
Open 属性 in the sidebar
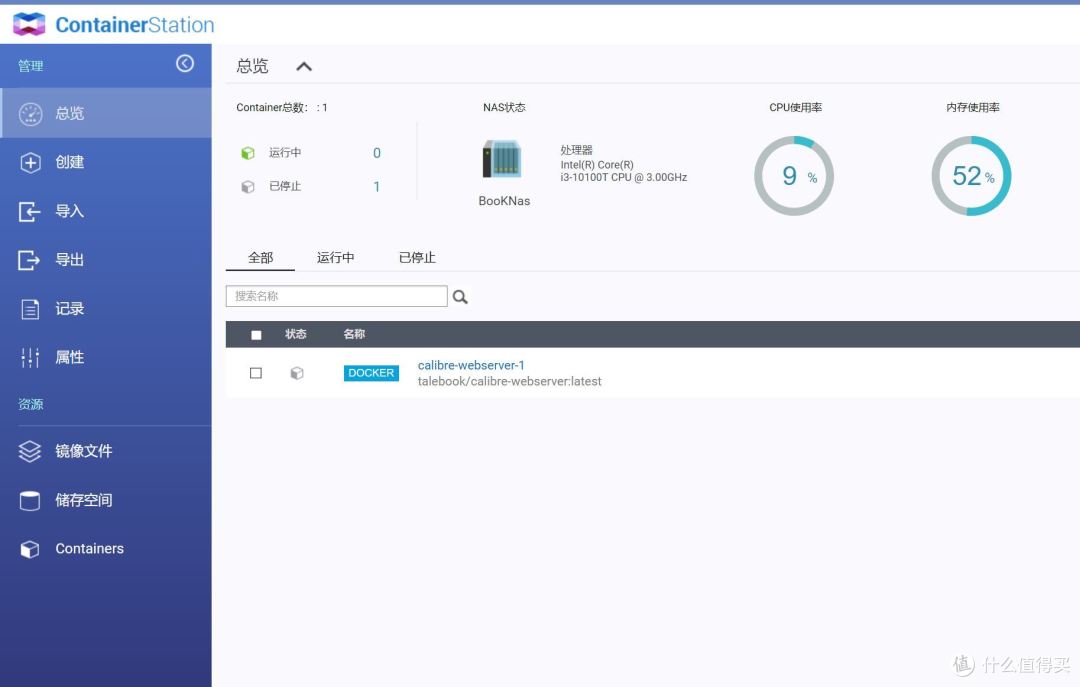pos(105,358)
